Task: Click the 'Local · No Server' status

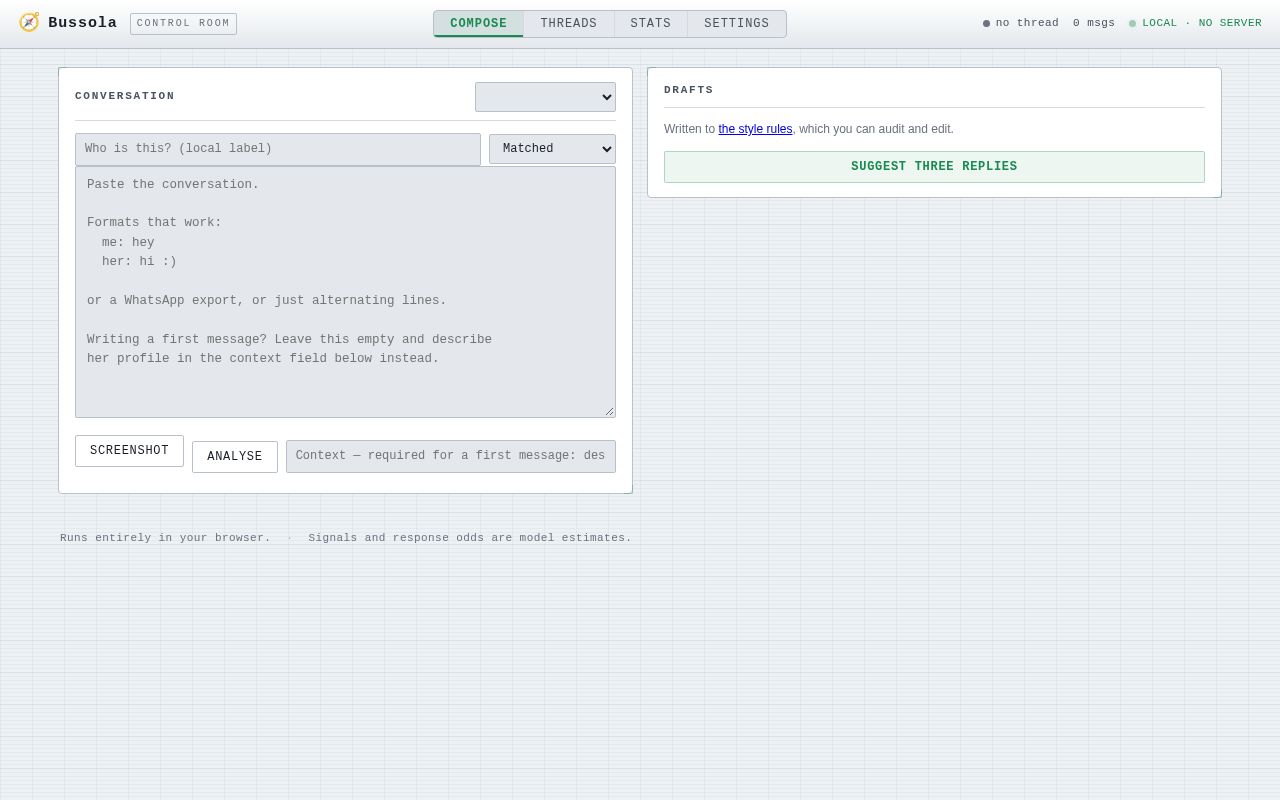Action: [x=1195, y=23]
